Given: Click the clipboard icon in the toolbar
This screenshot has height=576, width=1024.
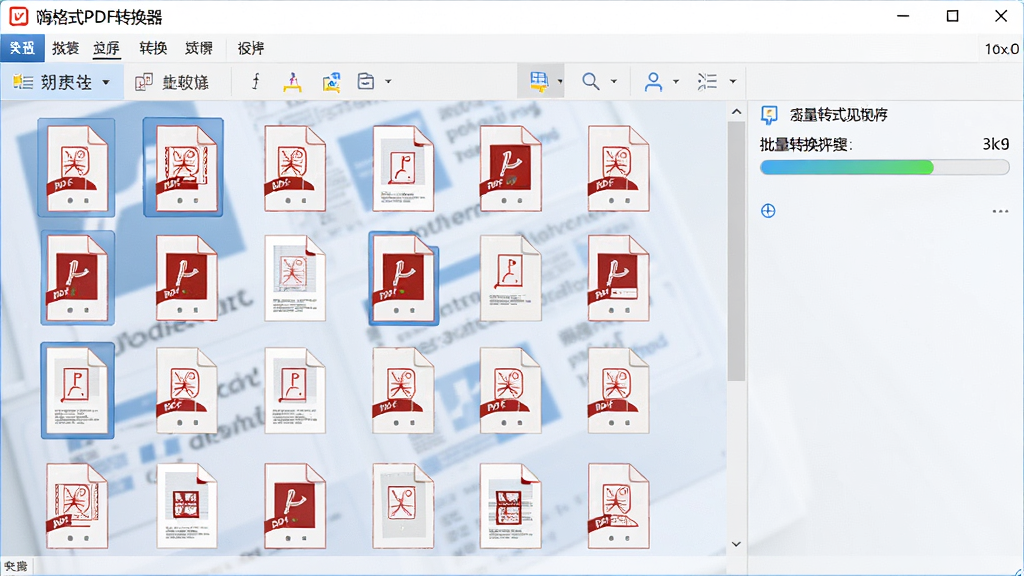Looking at the screenshot, I should click(x=366, y=81).
